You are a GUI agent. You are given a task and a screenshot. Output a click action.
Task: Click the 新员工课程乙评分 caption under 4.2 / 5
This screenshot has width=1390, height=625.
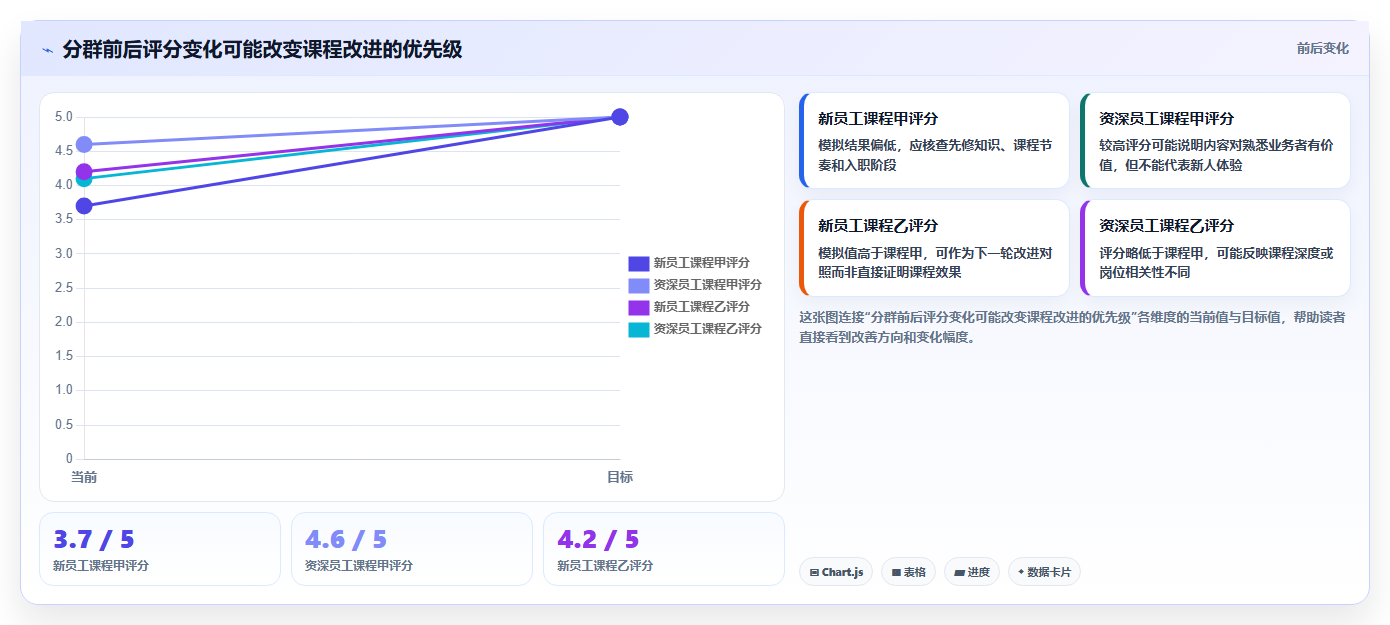[x=605, y=566]
